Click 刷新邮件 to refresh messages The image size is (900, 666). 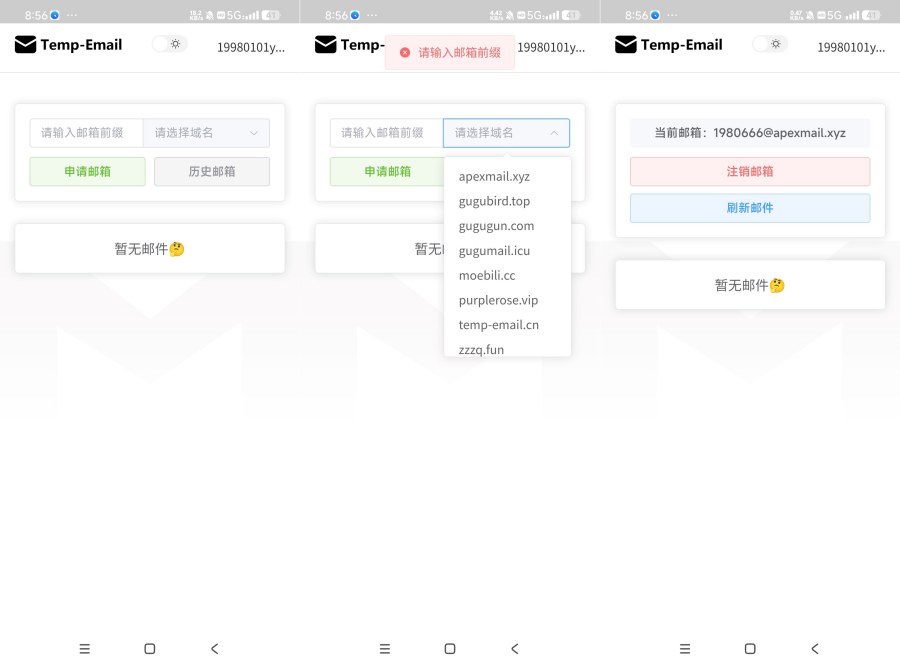point(749,207)
